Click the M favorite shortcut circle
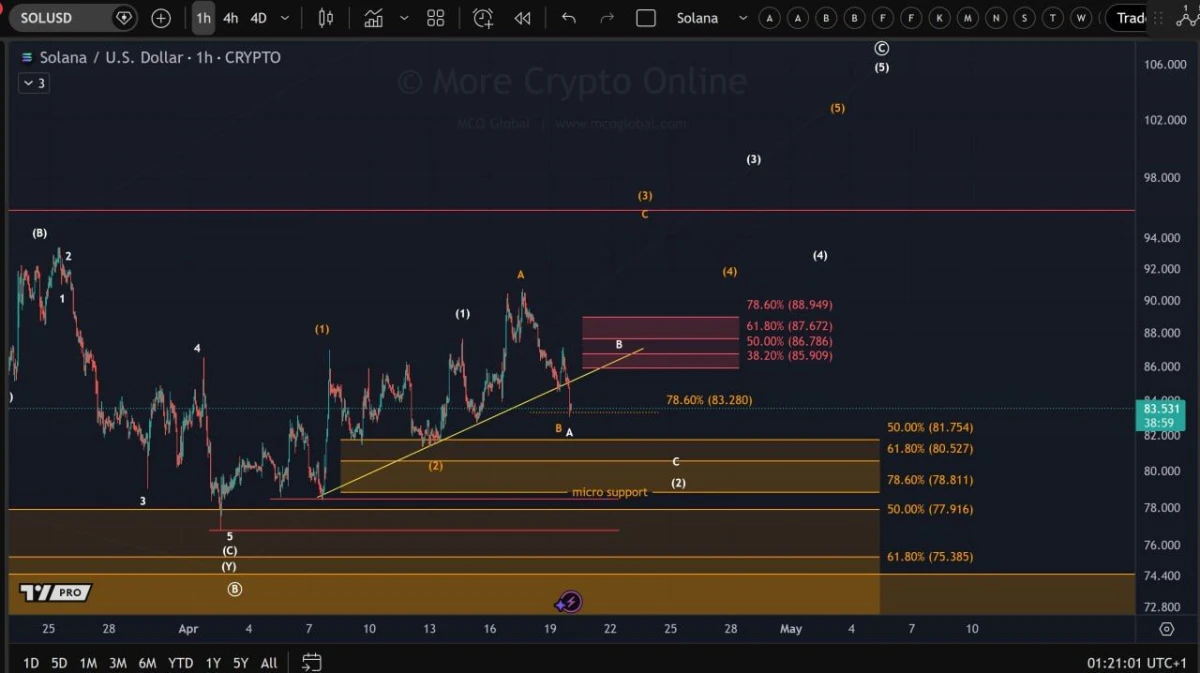The width and height of the screenshot is (1200, 673). [968, 18]
